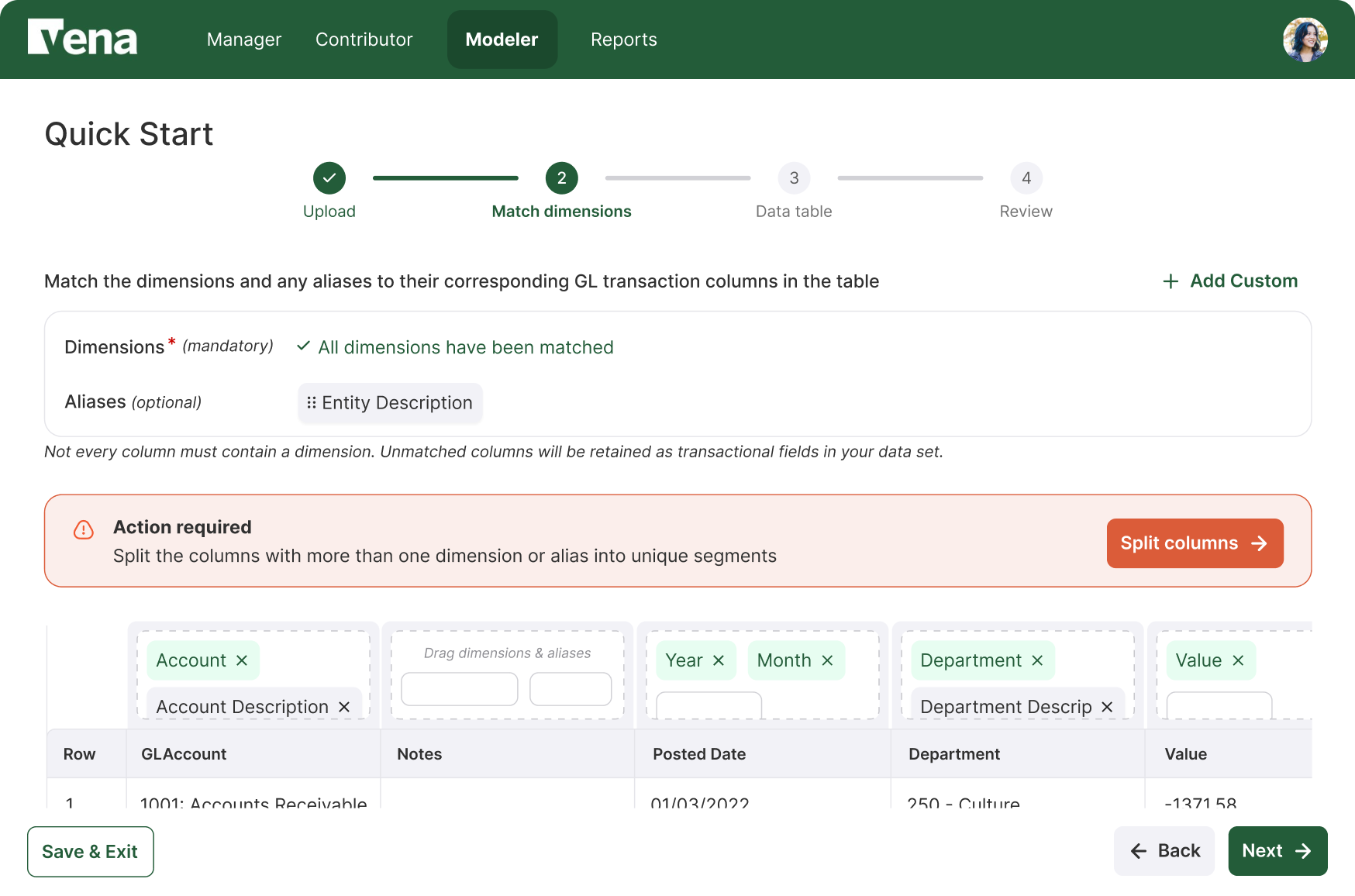1355x896 pixels.
Task: Click the completed Upload step checkmark
Action: (329, 178)
